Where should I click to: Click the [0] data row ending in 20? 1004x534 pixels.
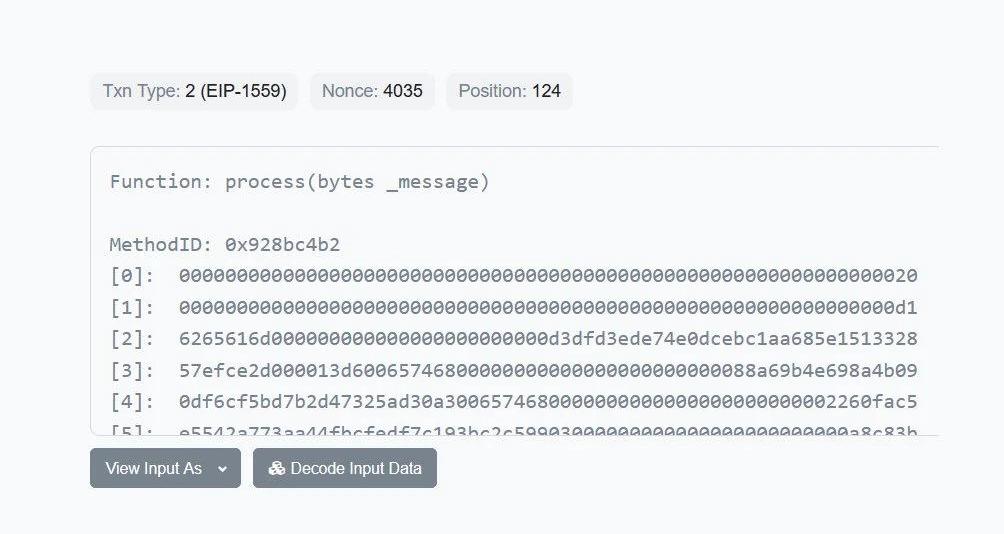[x=548, y=276]
